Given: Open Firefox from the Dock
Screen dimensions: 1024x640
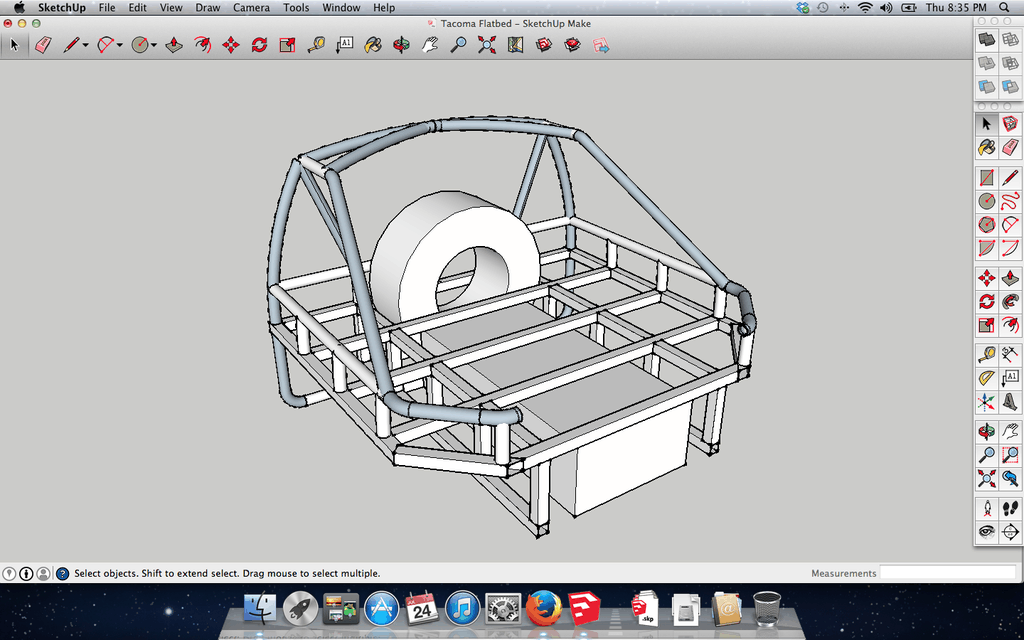Looking at the screenshot, I should click(543, 609).
